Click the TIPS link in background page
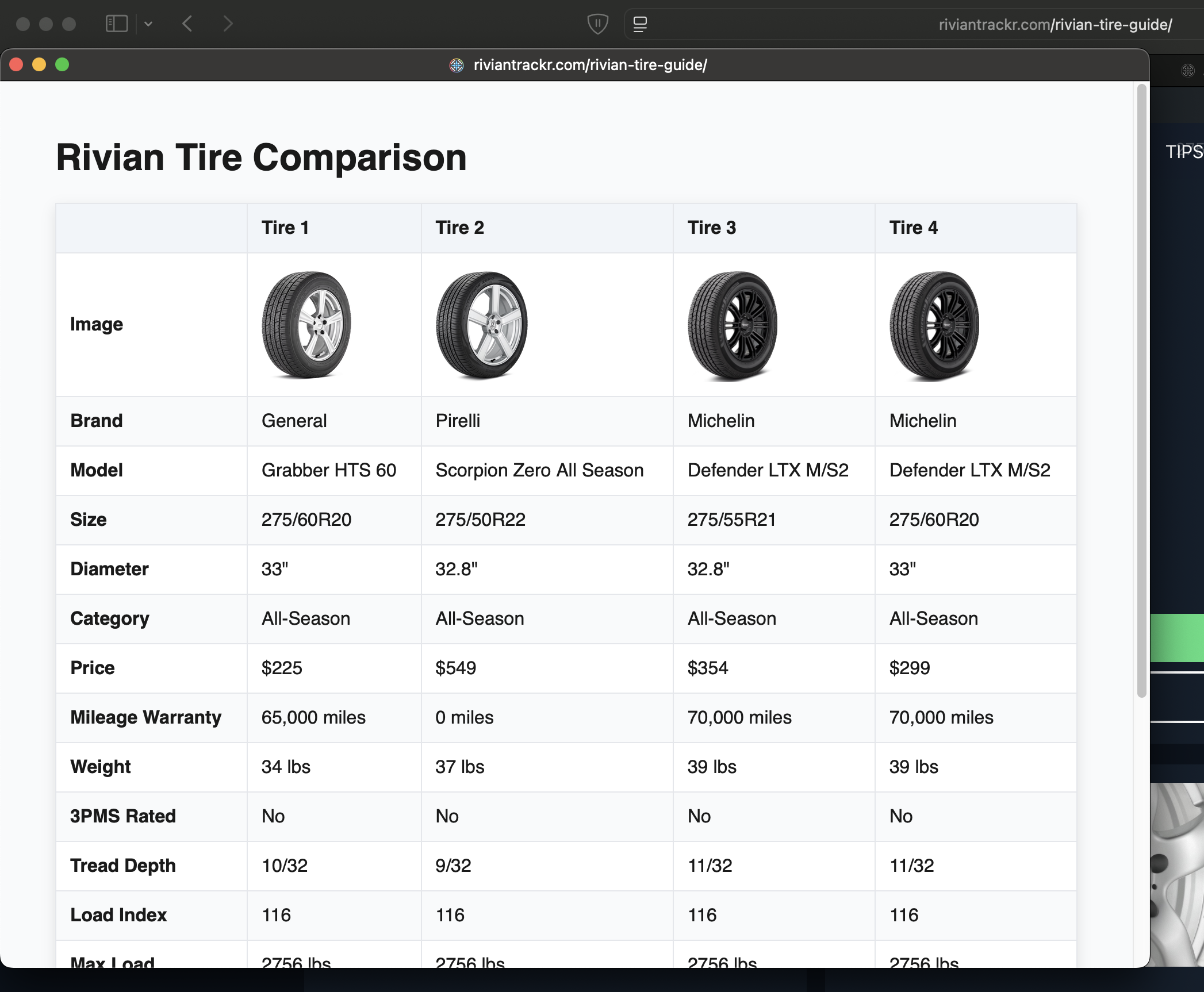 (x=1184, y=152)
